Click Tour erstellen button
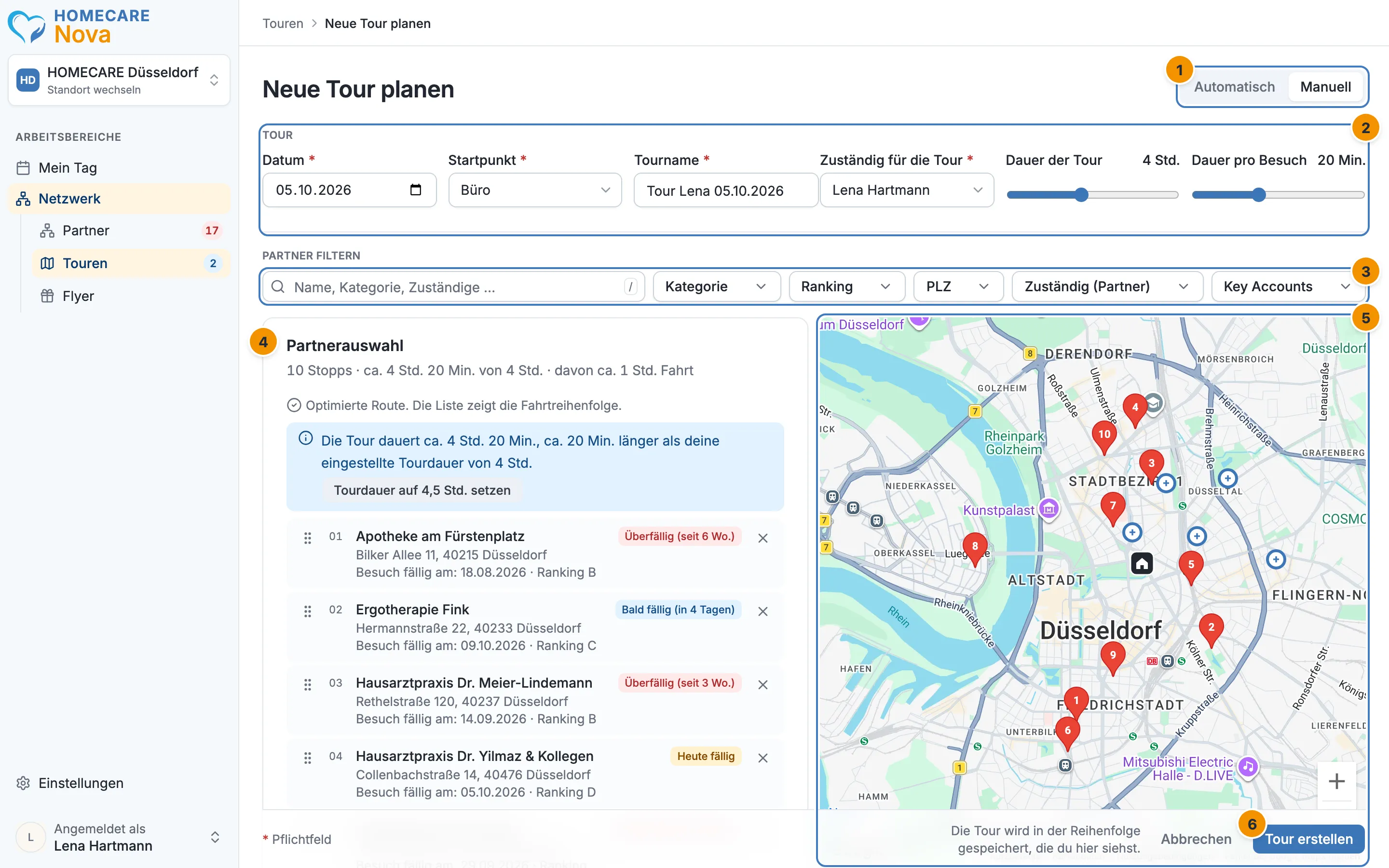This screenshot has width=1389, height=868. pos(1308,839)
